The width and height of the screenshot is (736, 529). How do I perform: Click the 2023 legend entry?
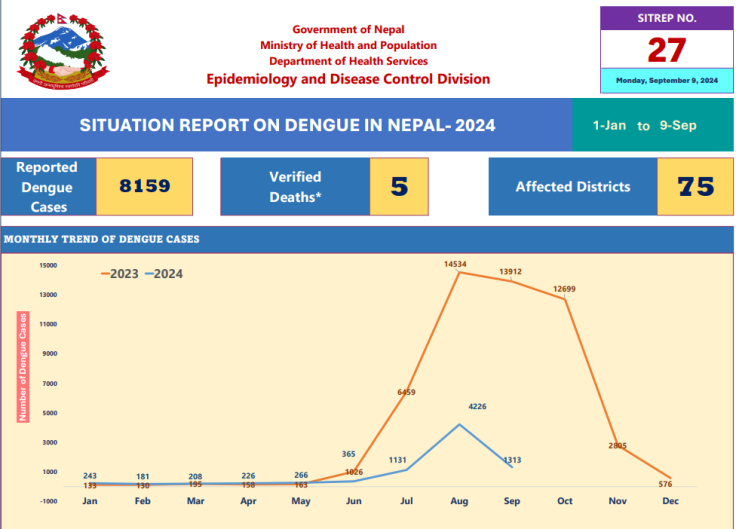point(120,274)
